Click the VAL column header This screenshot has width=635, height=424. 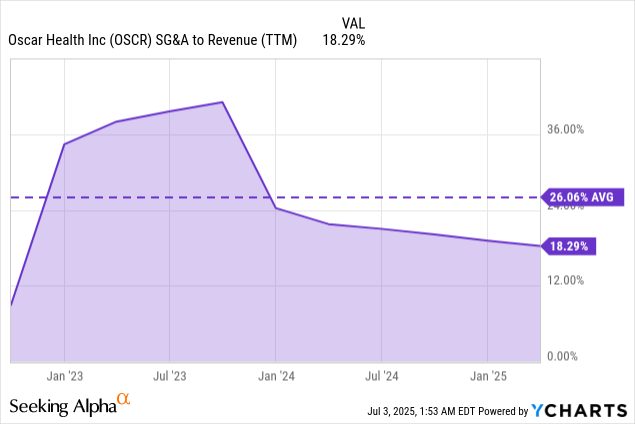(x=352, y=21)
